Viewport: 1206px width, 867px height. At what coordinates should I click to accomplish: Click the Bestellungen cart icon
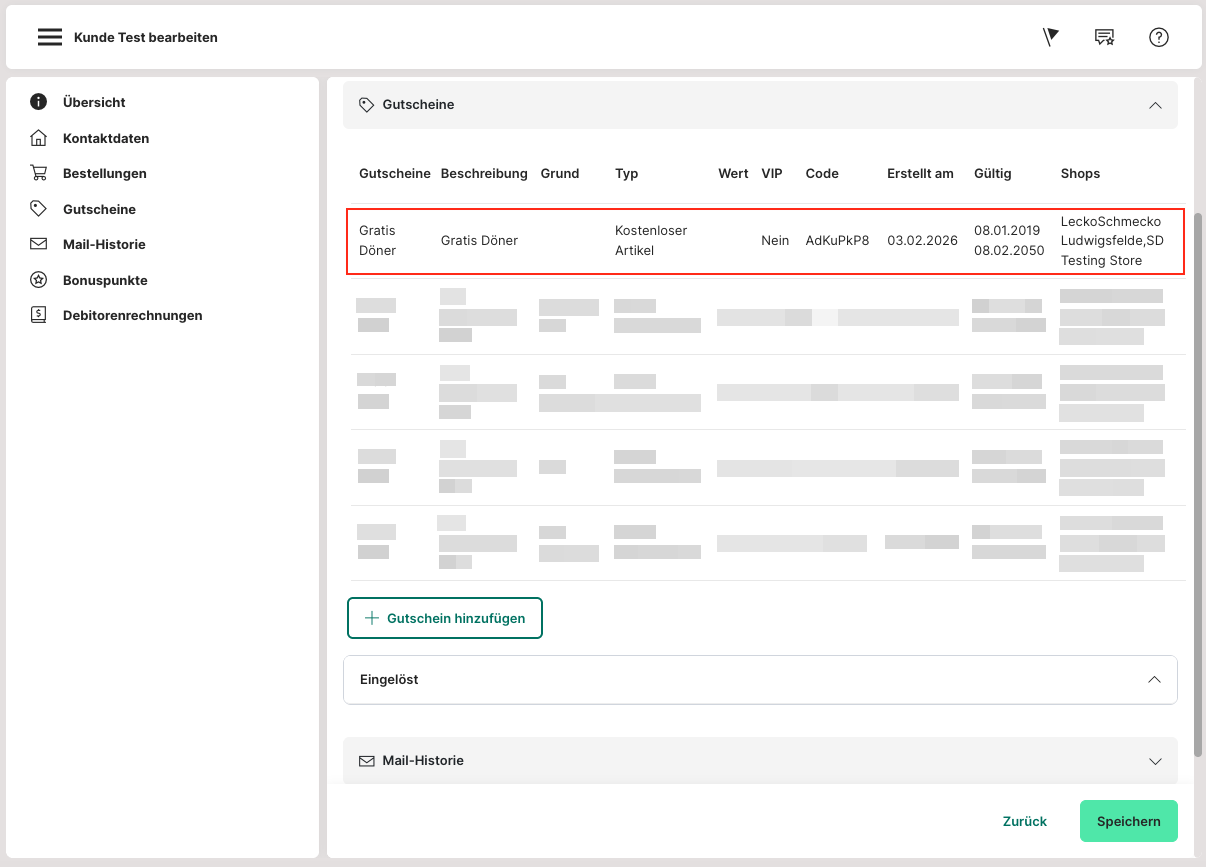(x=39, y=173)
